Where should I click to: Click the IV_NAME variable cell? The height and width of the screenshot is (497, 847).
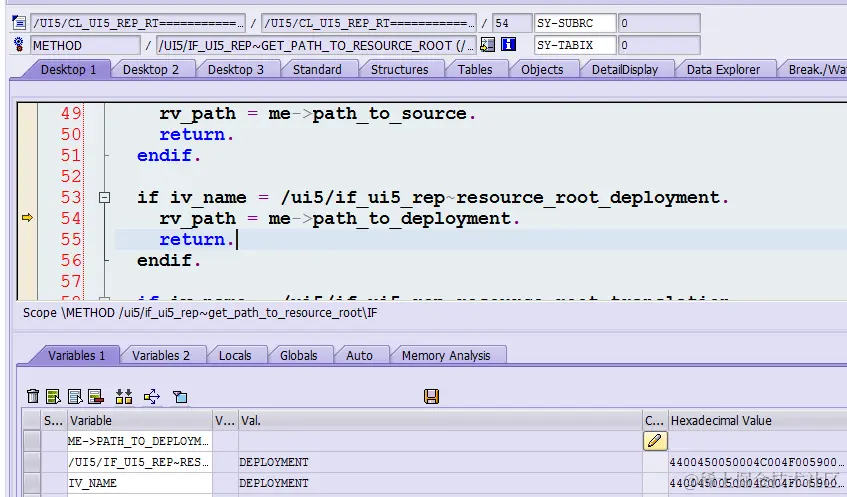[x=139, y=483]
